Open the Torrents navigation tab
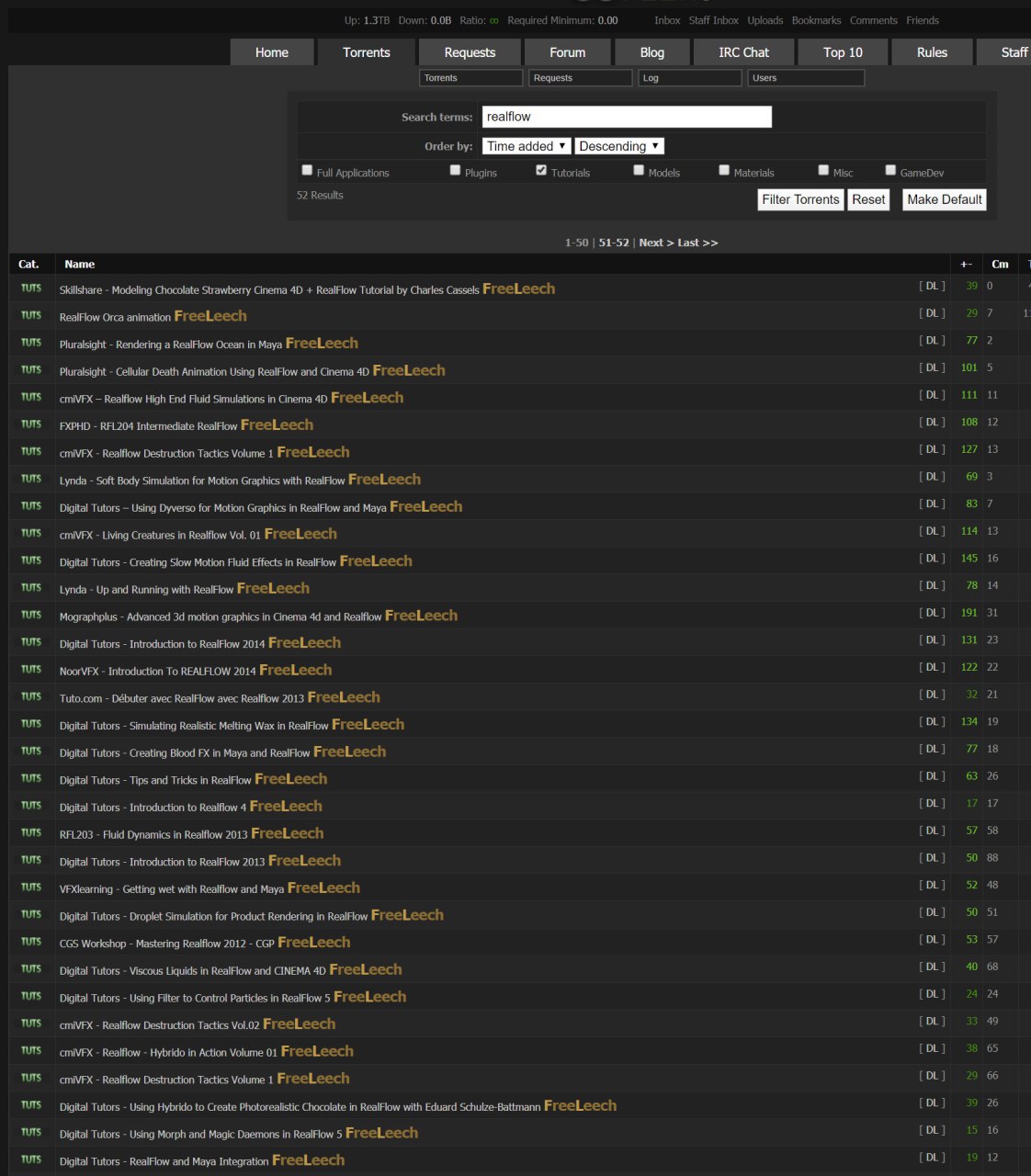1031x1176 pixels. [x=367, y=52]
